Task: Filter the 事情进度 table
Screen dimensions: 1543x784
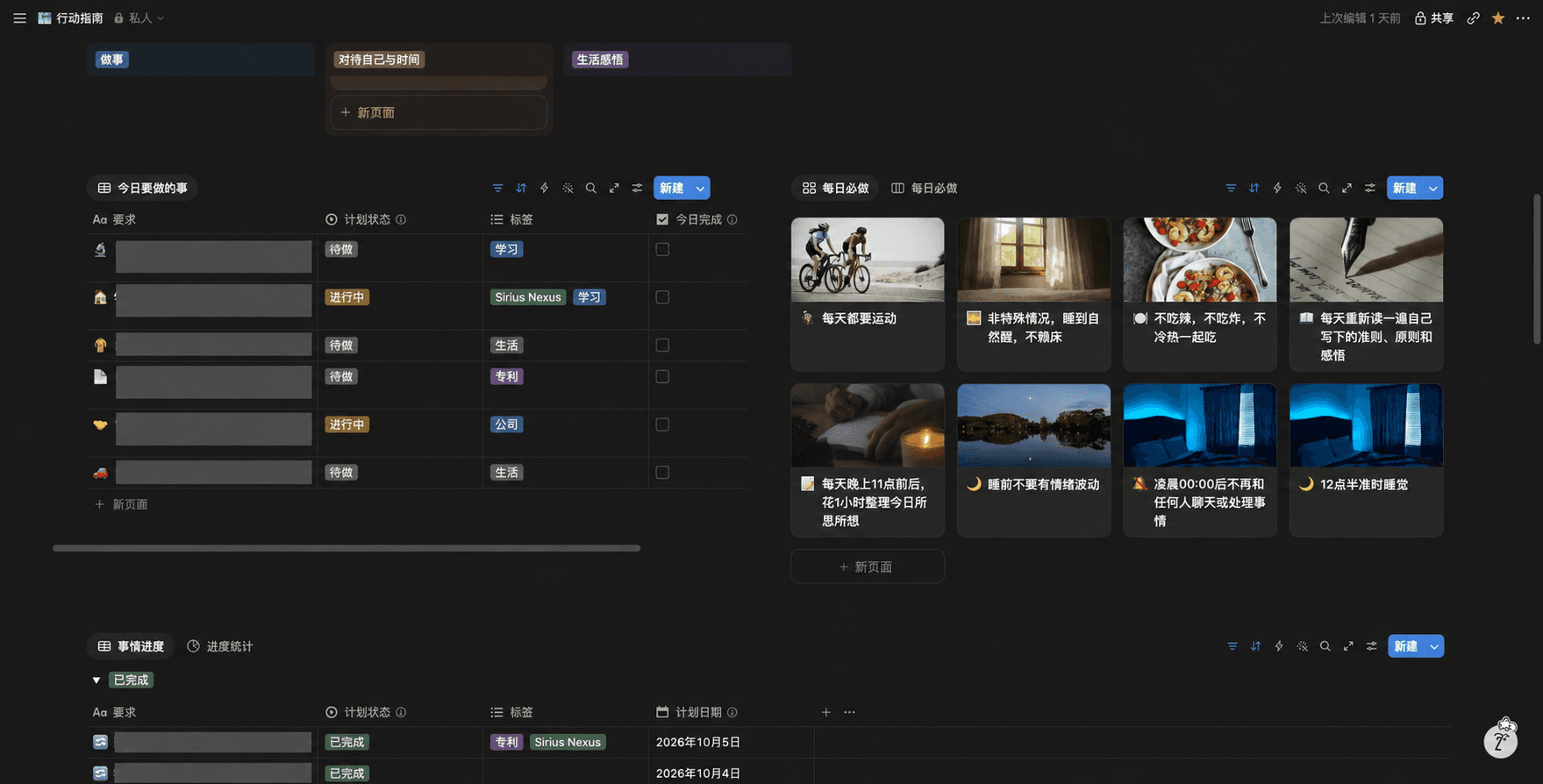Action: point(1232,646)
